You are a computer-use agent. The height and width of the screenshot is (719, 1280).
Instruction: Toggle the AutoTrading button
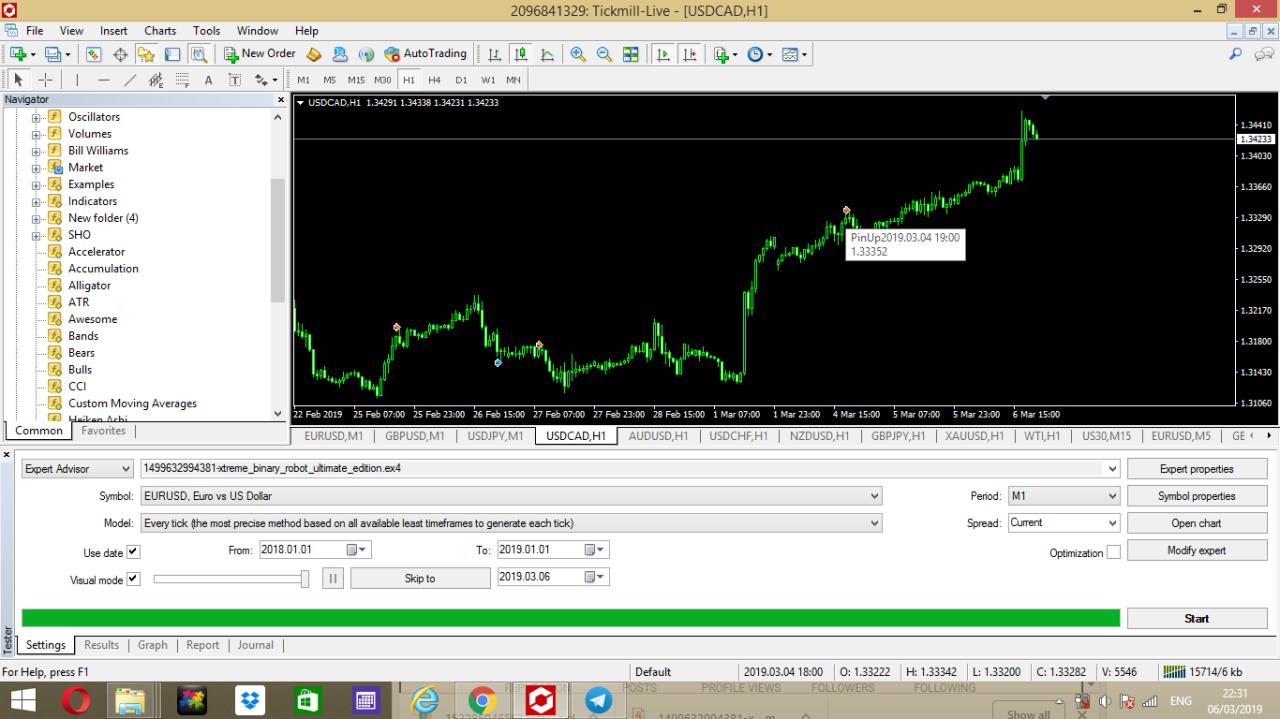coord(426,54)
